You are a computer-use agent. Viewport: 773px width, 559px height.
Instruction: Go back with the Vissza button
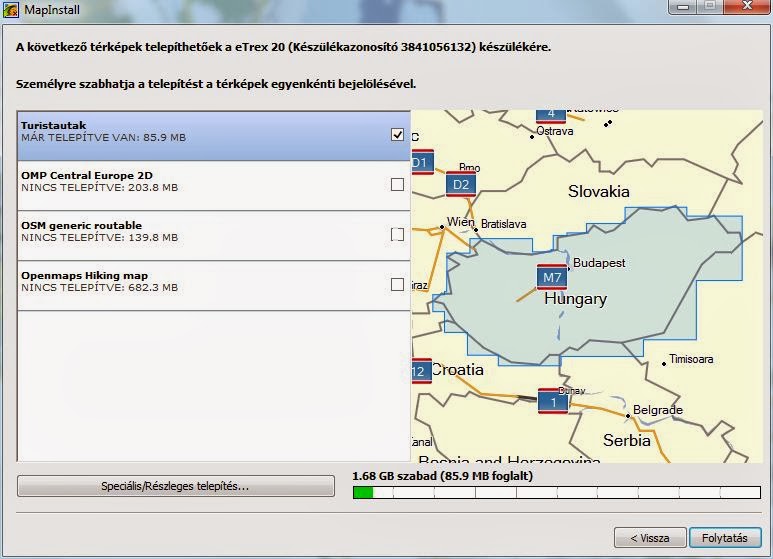click(x=650, y=538)
